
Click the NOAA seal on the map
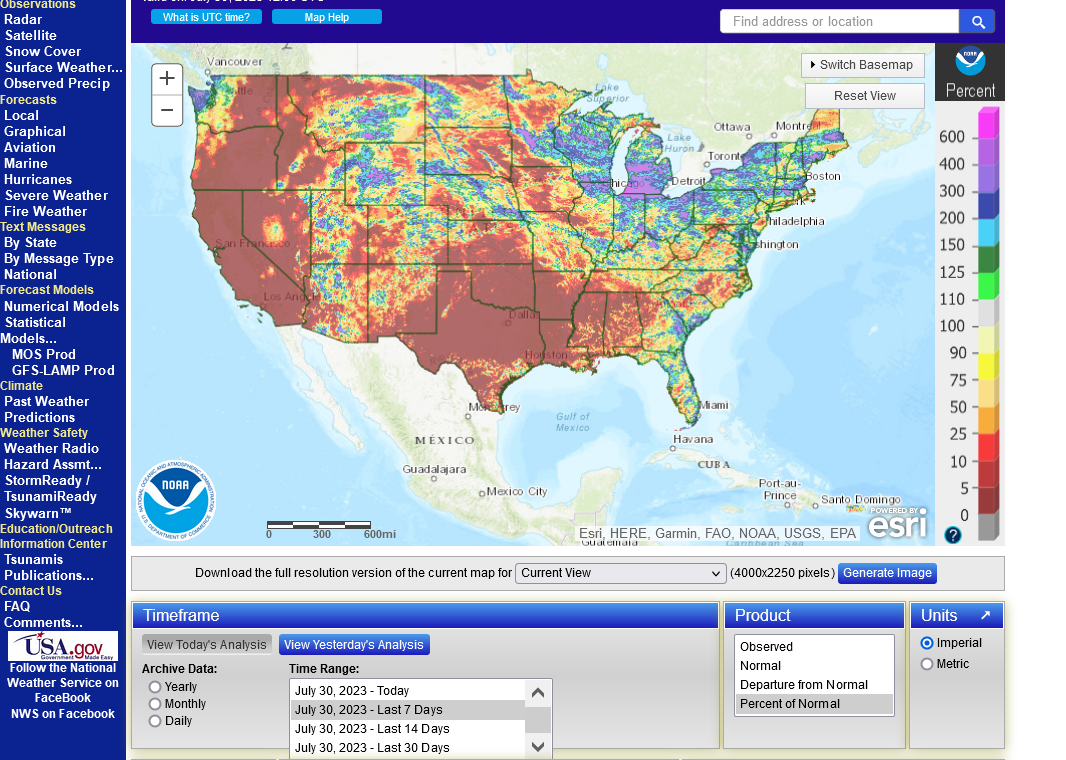coord(176,500)
